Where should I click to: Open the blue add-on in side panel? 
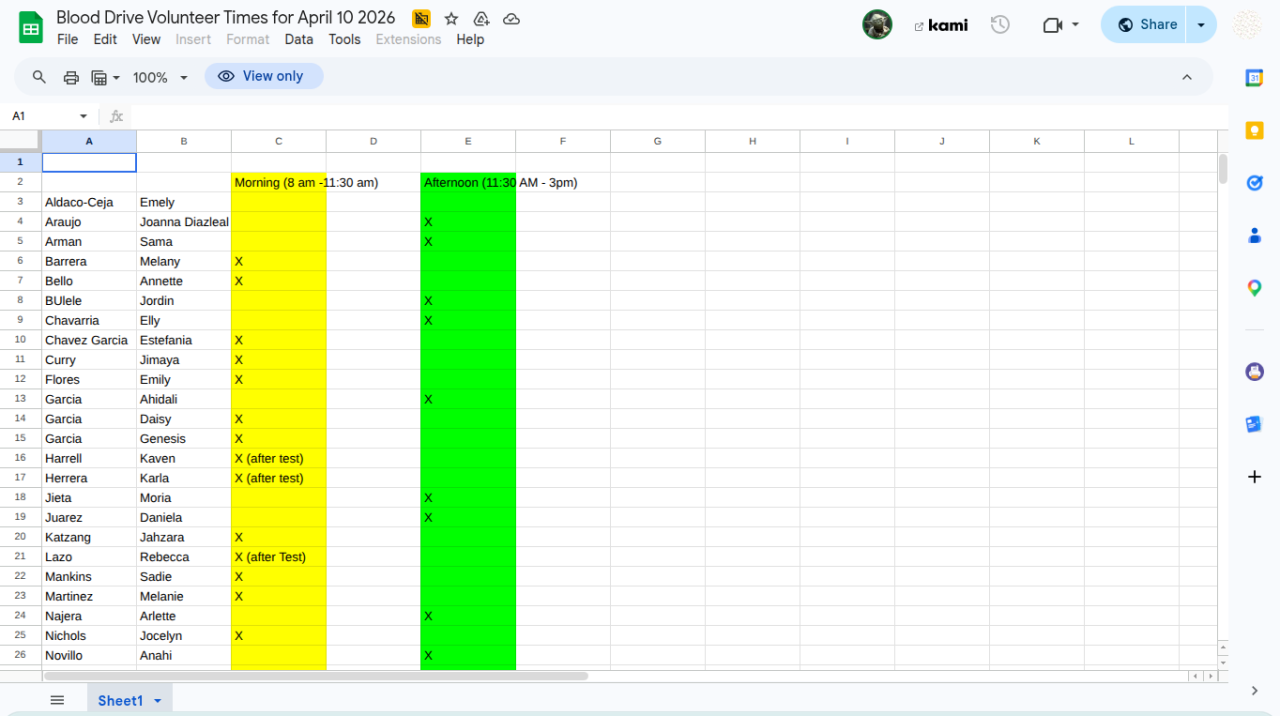[1254, 424]
